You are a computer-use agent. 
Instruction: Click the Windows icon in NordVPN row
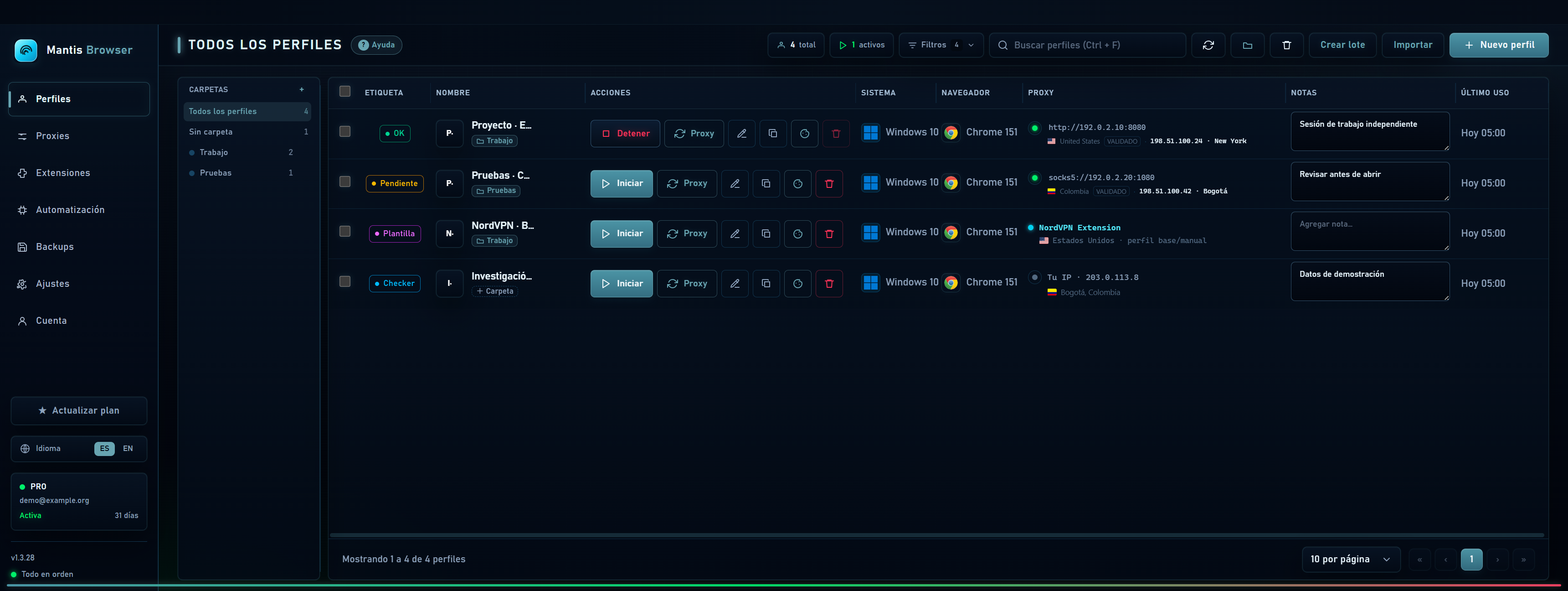(x=870, y=233)
